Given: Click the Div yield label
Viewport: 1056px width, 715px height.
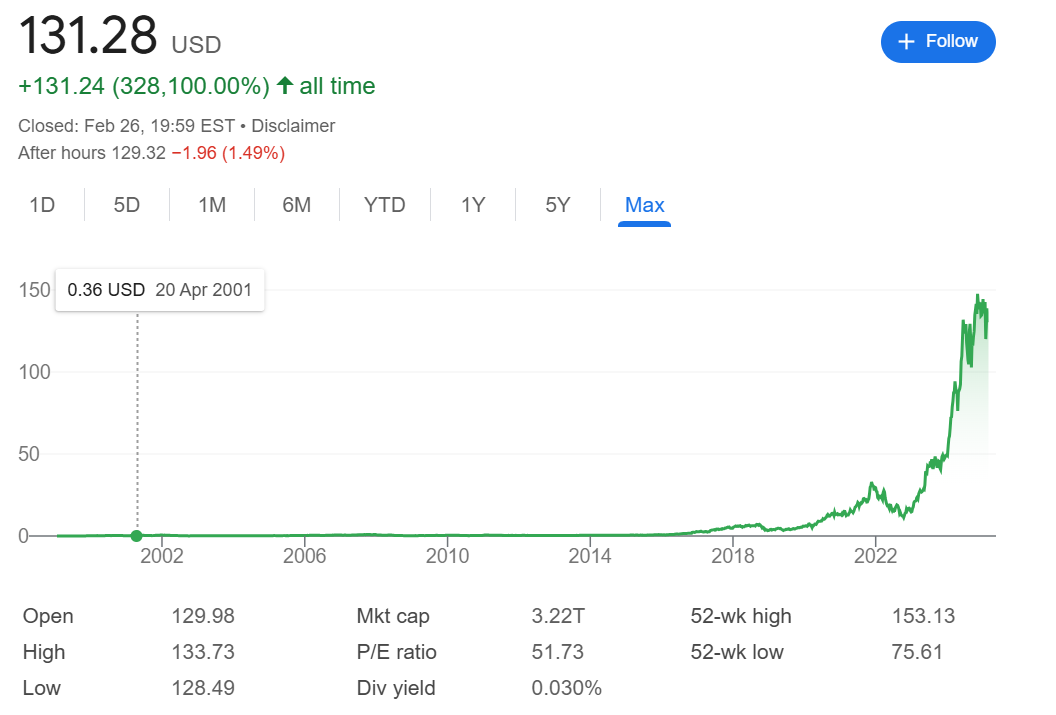Looking at the screenshot, I should coord(396,688).
